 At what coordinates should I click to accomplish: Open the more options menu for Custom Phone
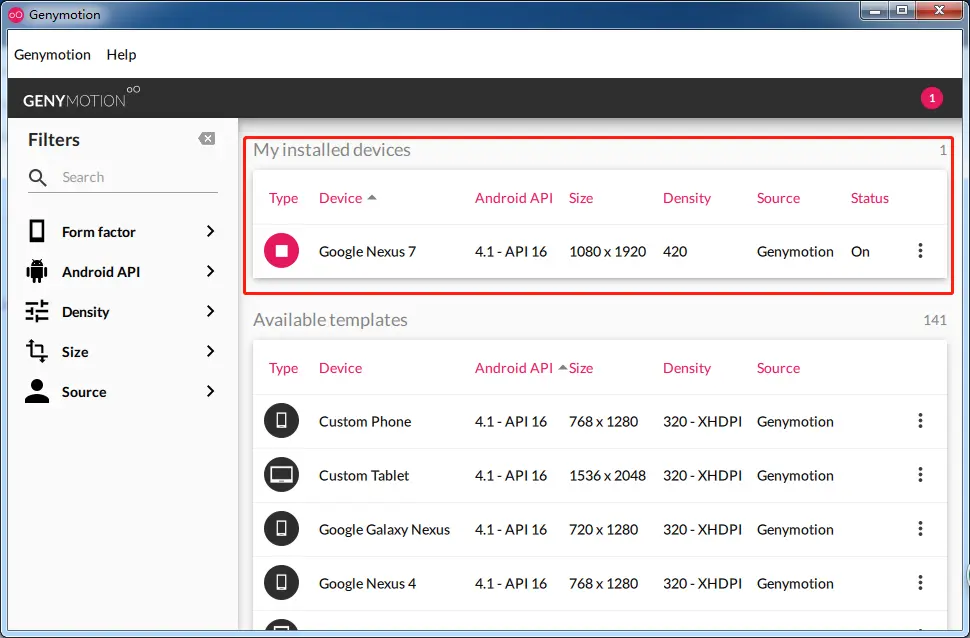(921, 421)
